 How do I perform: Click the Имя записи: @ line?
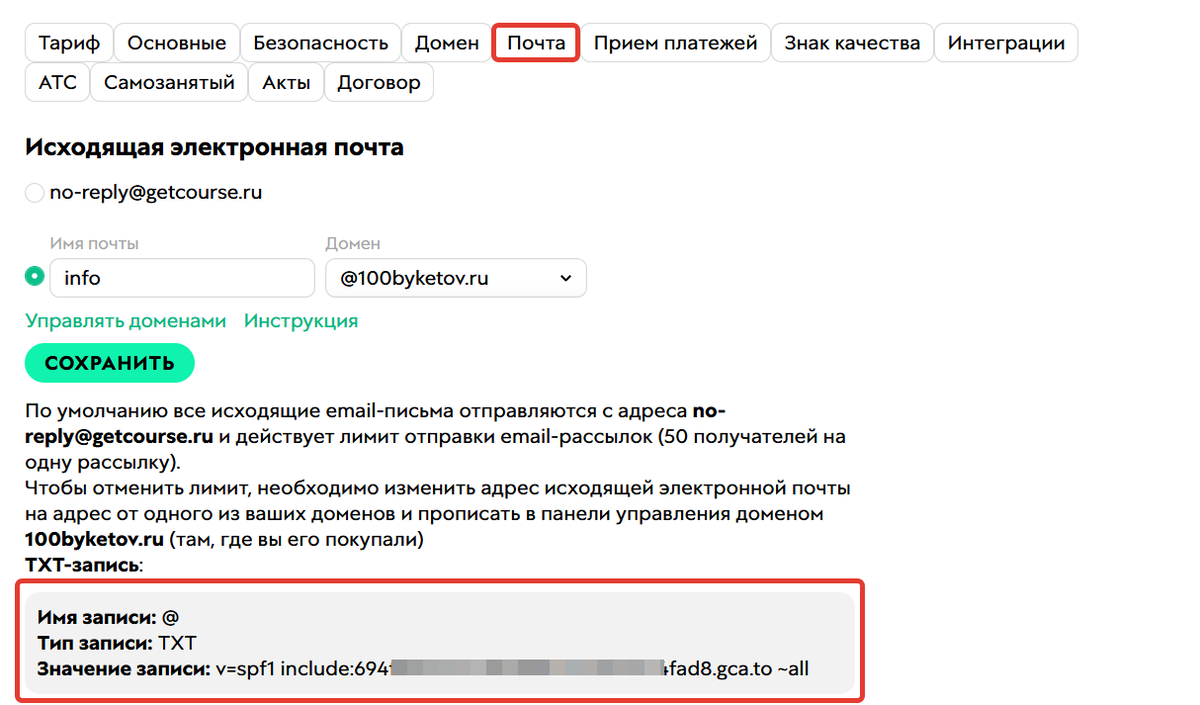(108, 617)
